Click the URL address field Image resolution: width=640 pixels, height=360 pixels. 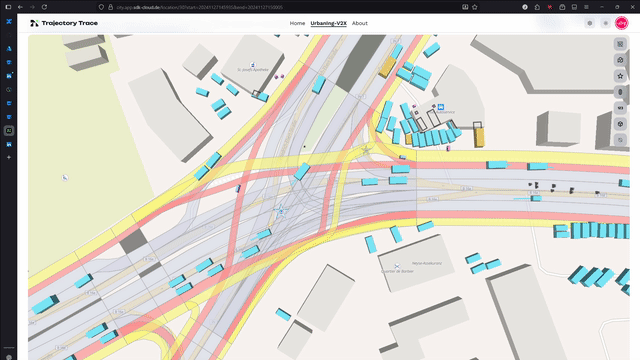(x=286, y=7)
